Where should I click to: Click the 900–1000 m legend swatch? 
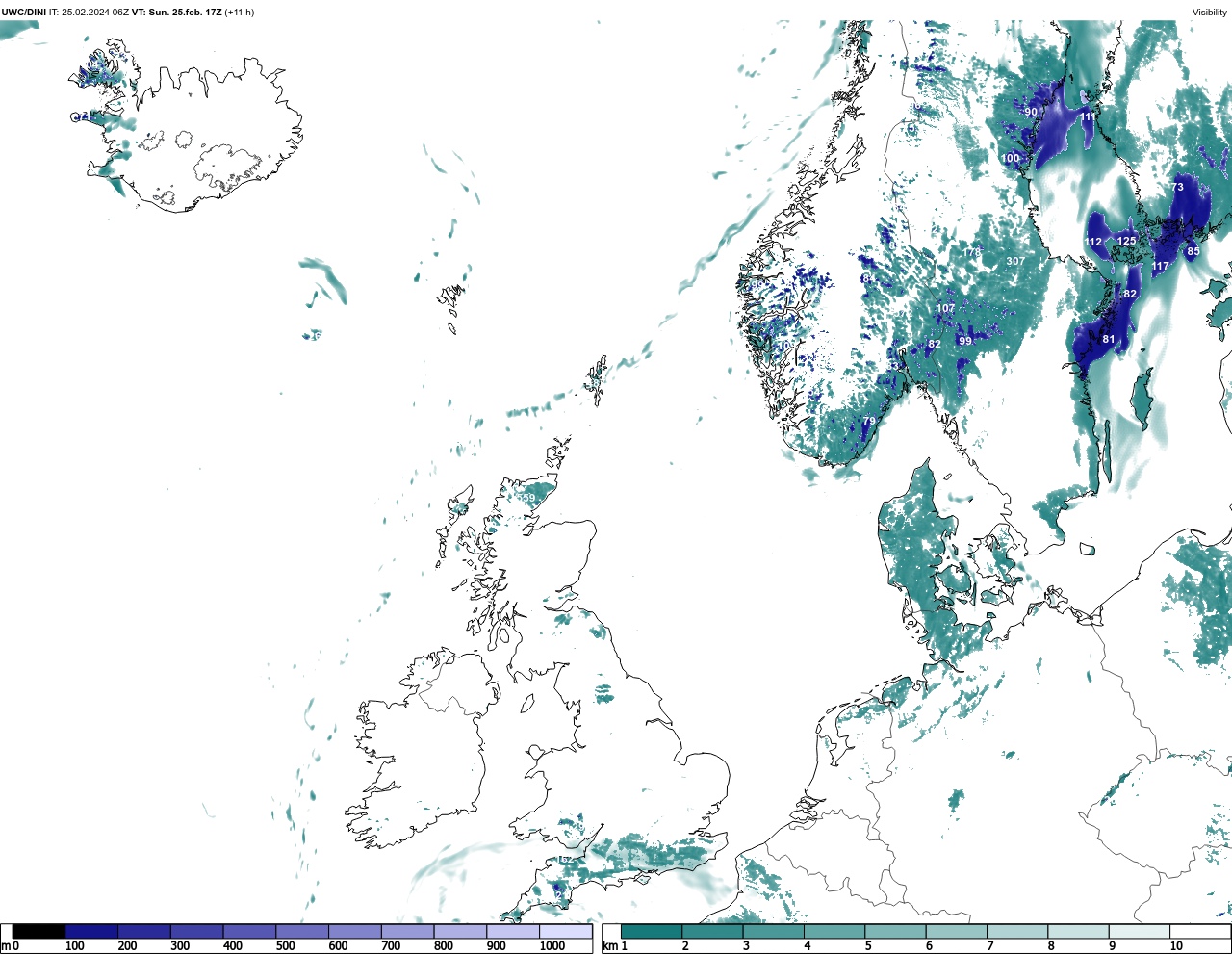coord(512,932)
